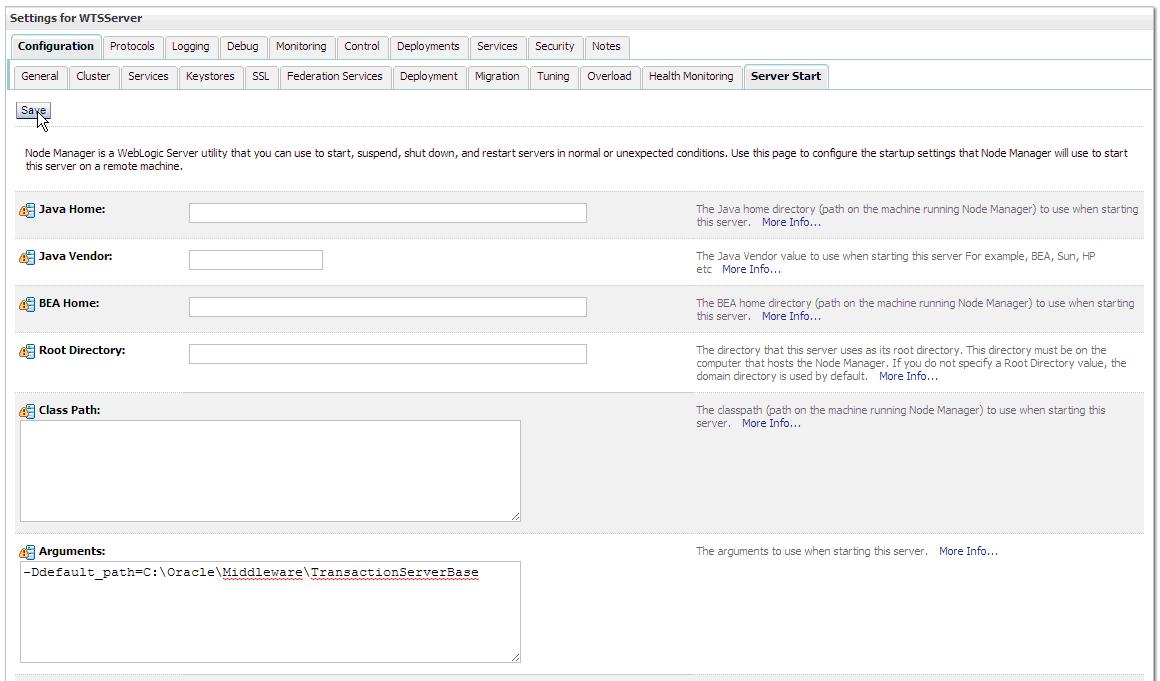Image resolution: width=1160 pixels, height=681 pixels.
Task: Select the Overload sub-tab
Action: (x=610, y=77)
